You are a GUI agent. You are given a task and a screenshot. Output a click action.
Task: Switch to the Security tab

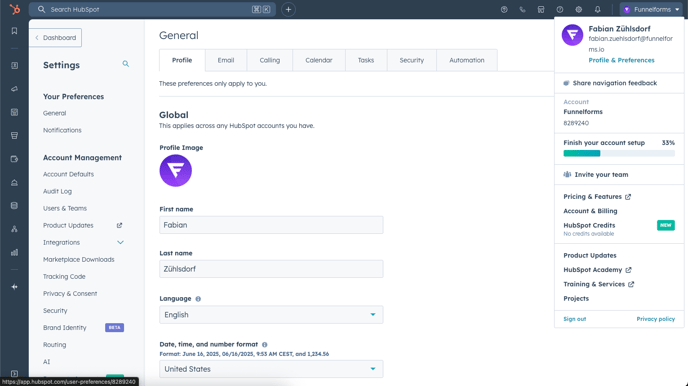click(x=412, y=61)
